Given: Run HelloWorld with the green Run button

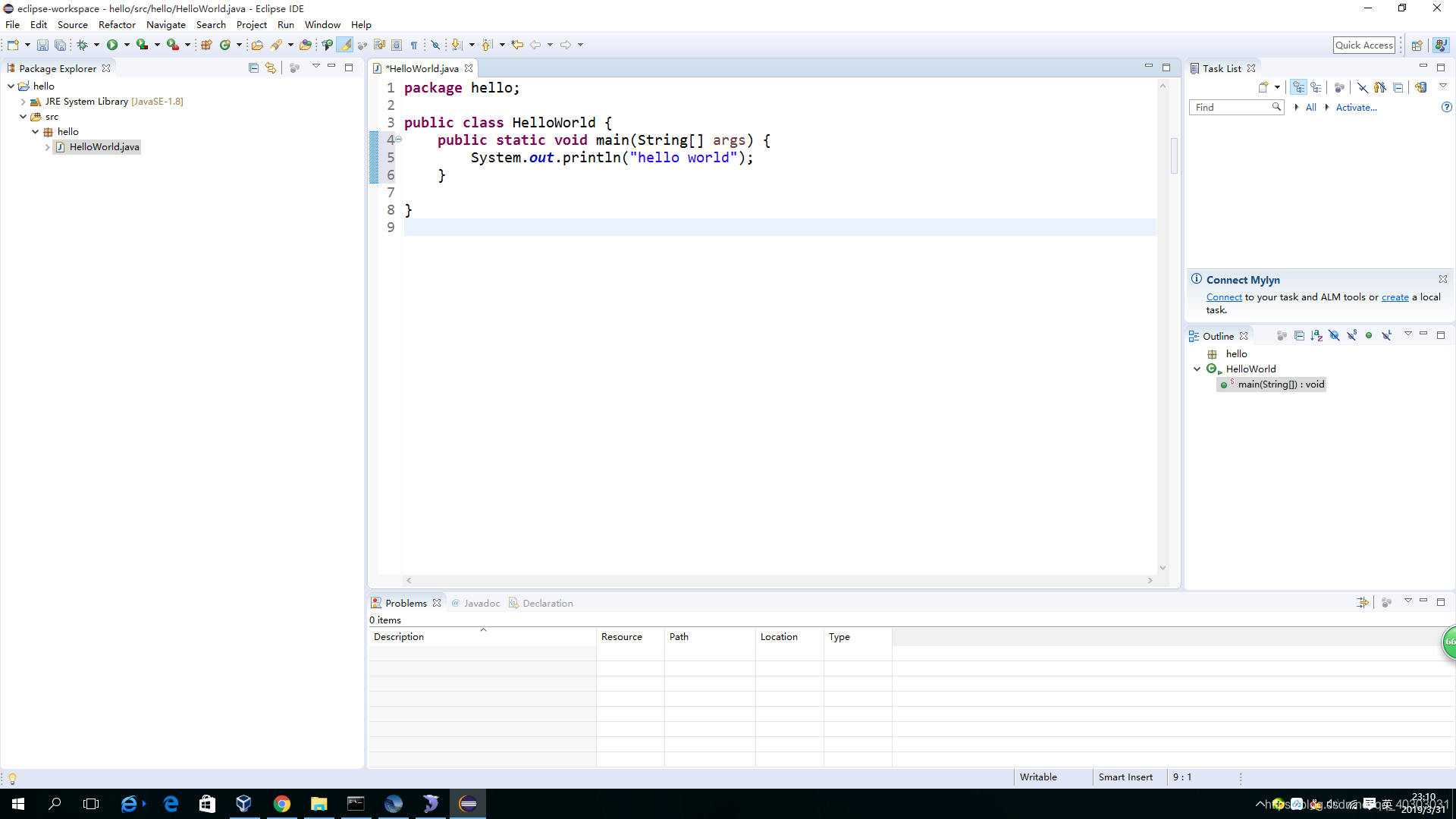Looking at the screenshot, I should tap(112, 45).
